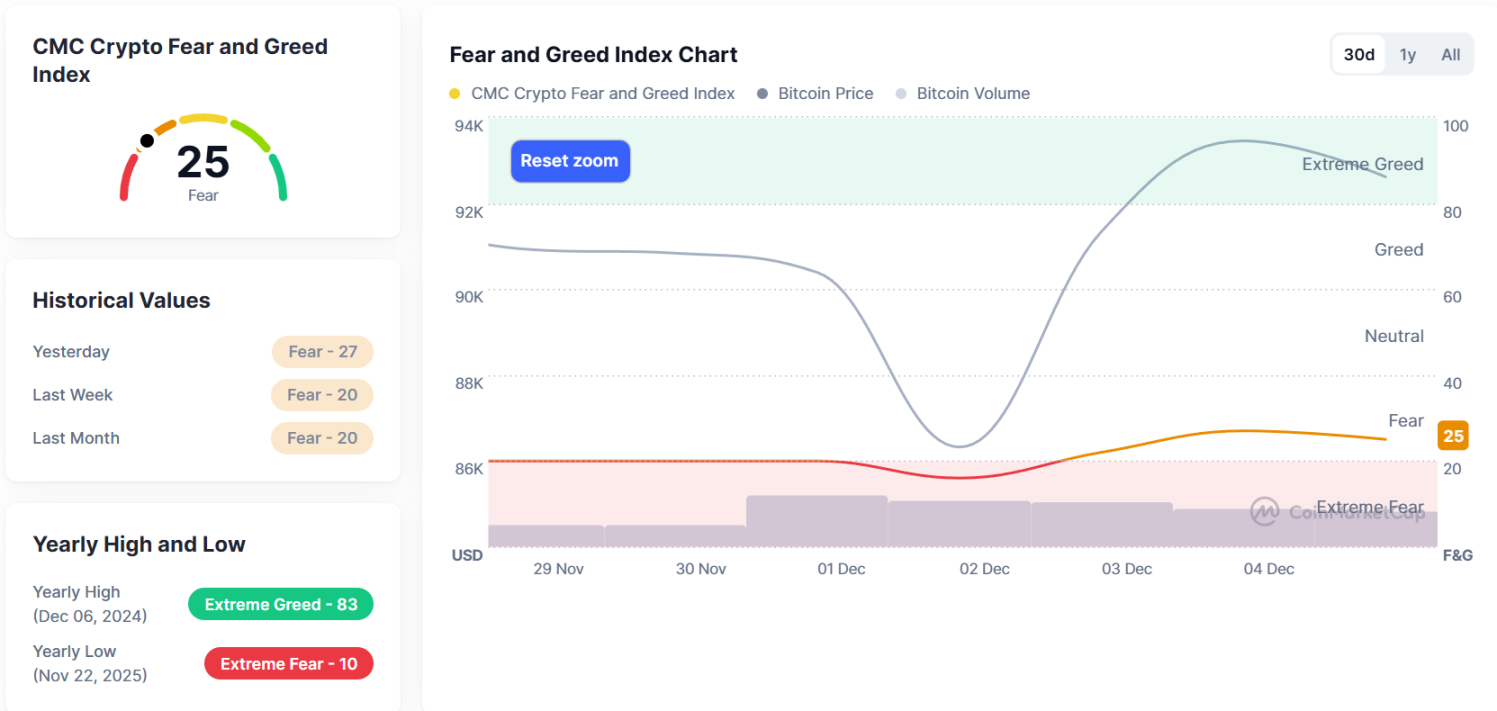Image resolution: width=1497 pixels, height=711 pixels.
Task: Click the green segment of the gauge
Action: 279,178
